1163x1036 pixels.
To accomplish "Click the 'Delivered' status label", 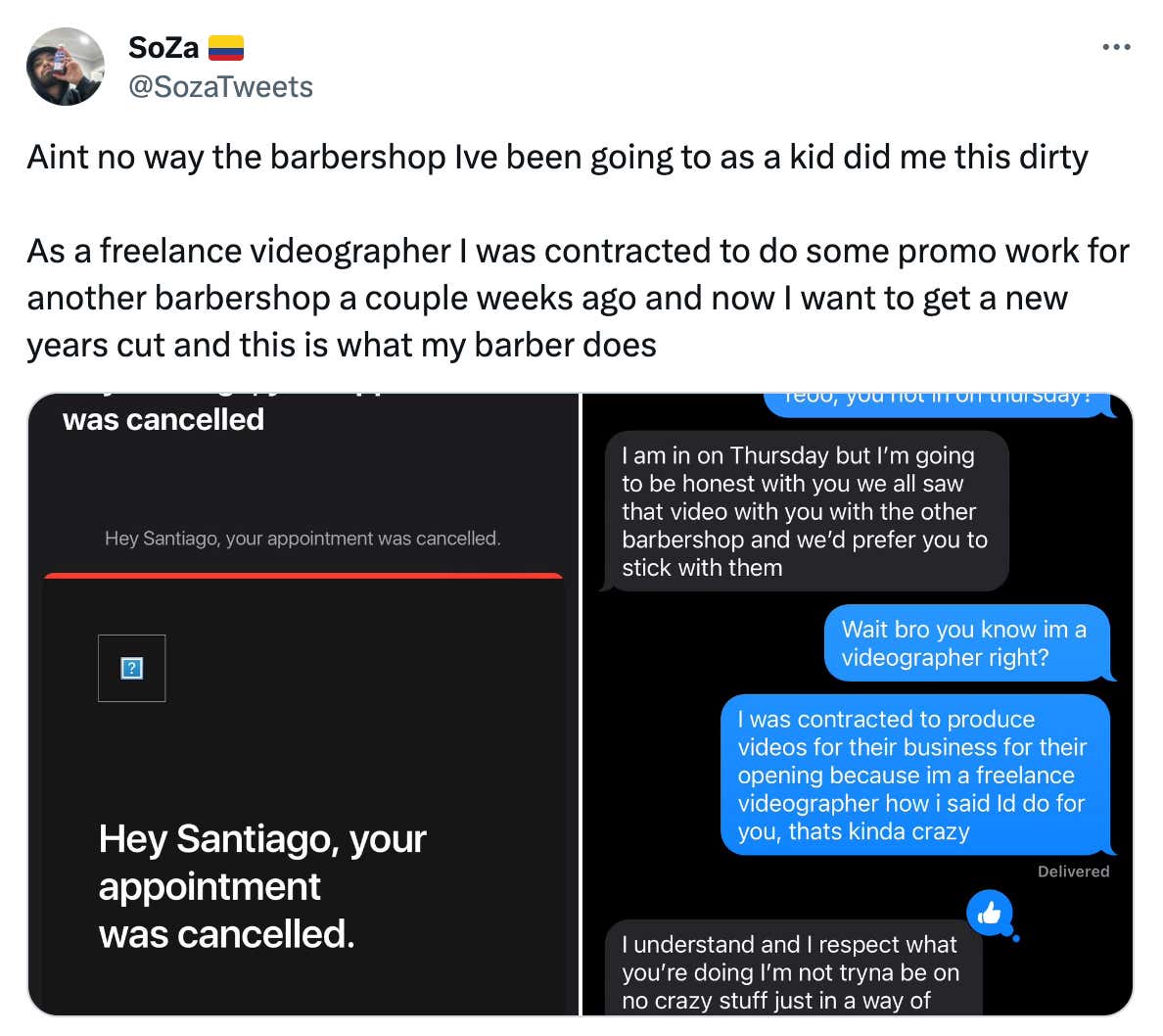I will coord(1073,871).
